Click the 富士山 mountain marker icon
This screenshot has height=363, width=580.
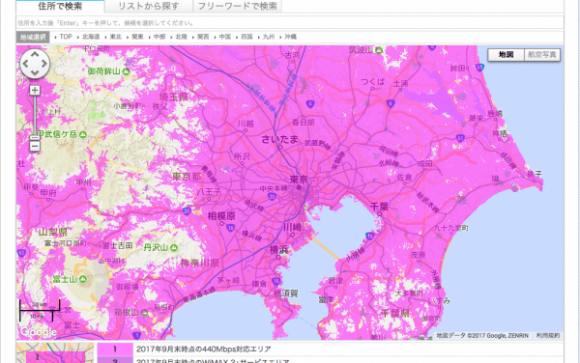point(83,279)
